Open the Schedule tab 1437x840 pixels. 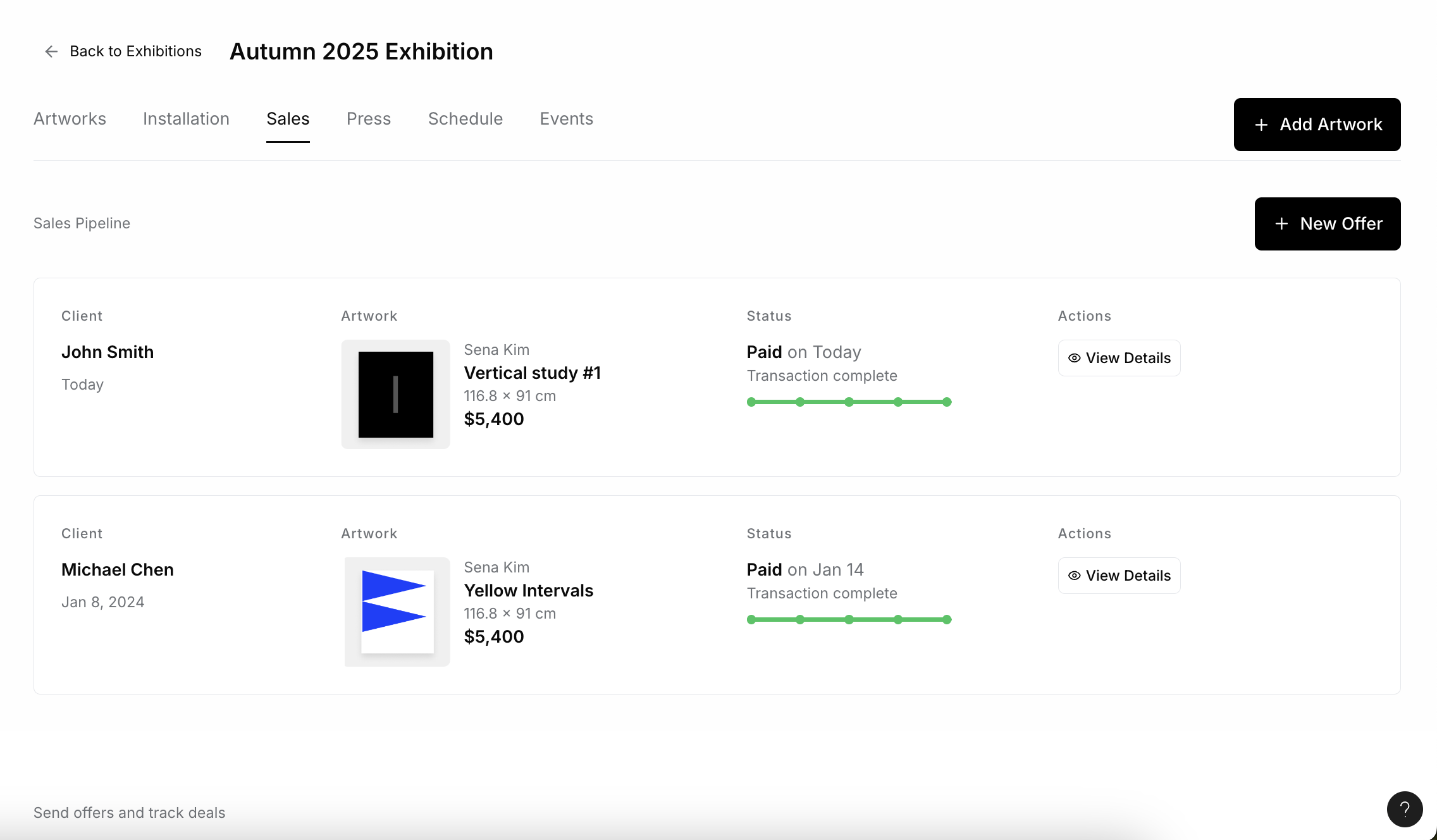tap(465, 119)
